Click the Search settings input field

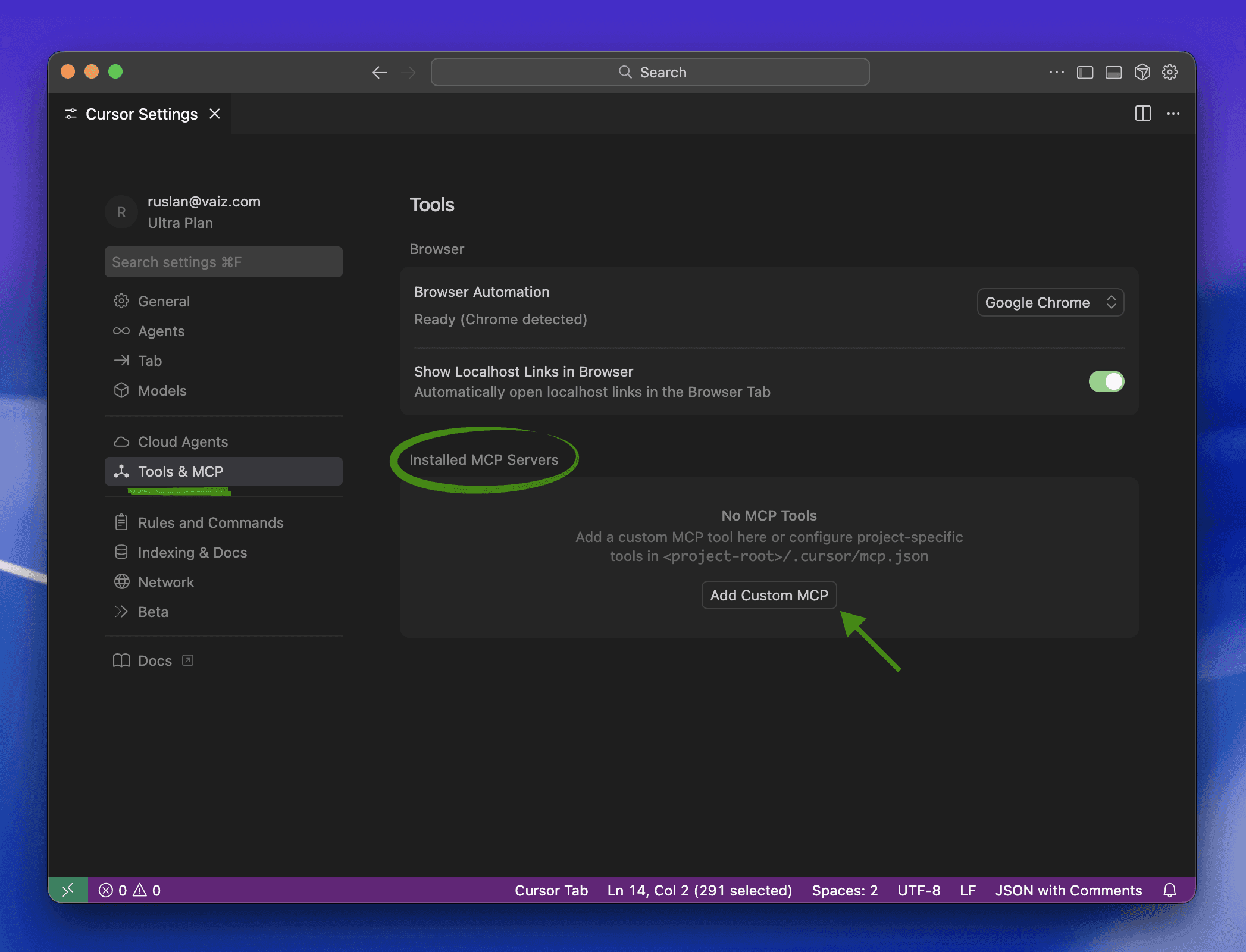(x=223, y=262)
